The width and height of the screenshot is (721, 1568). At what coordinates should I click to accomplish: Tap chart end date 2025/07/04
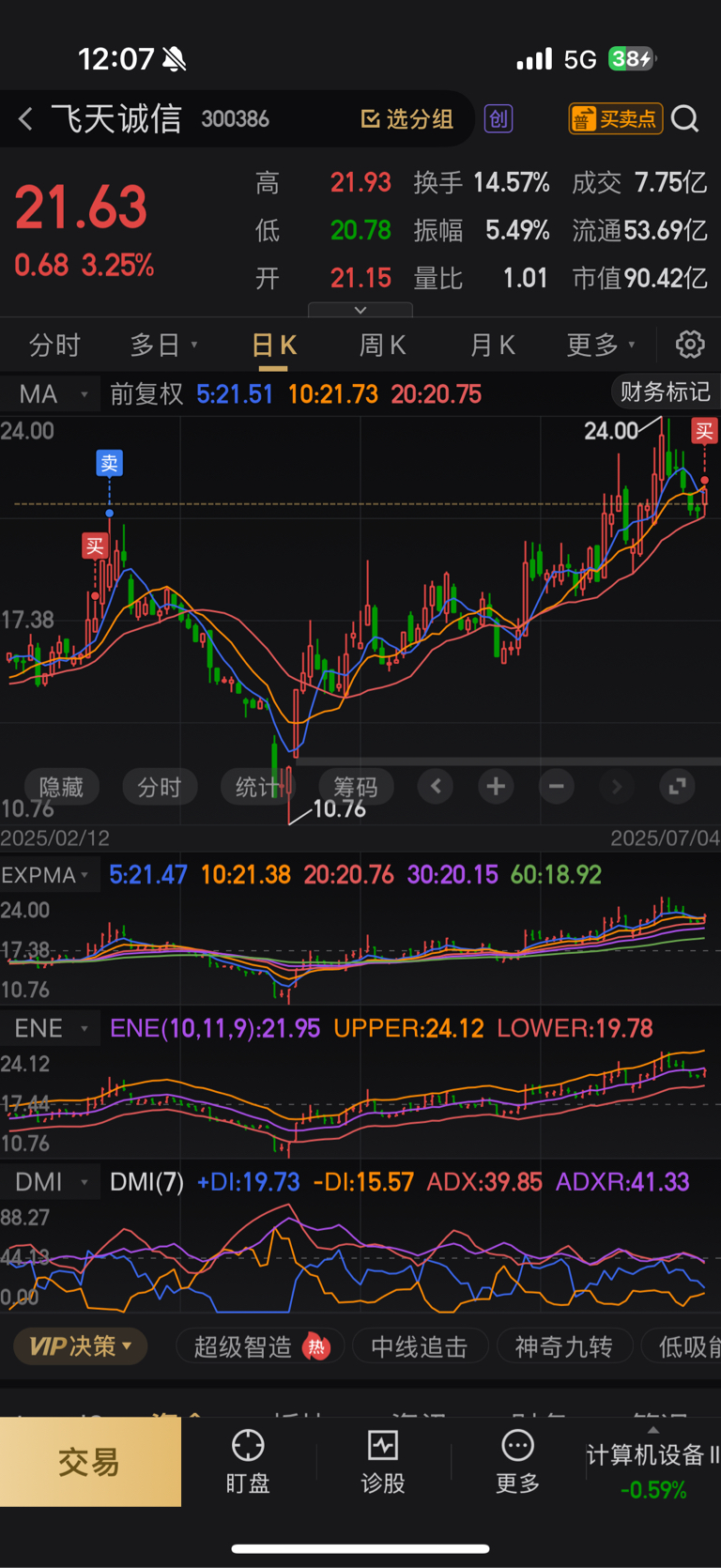[x=665, y=838]
